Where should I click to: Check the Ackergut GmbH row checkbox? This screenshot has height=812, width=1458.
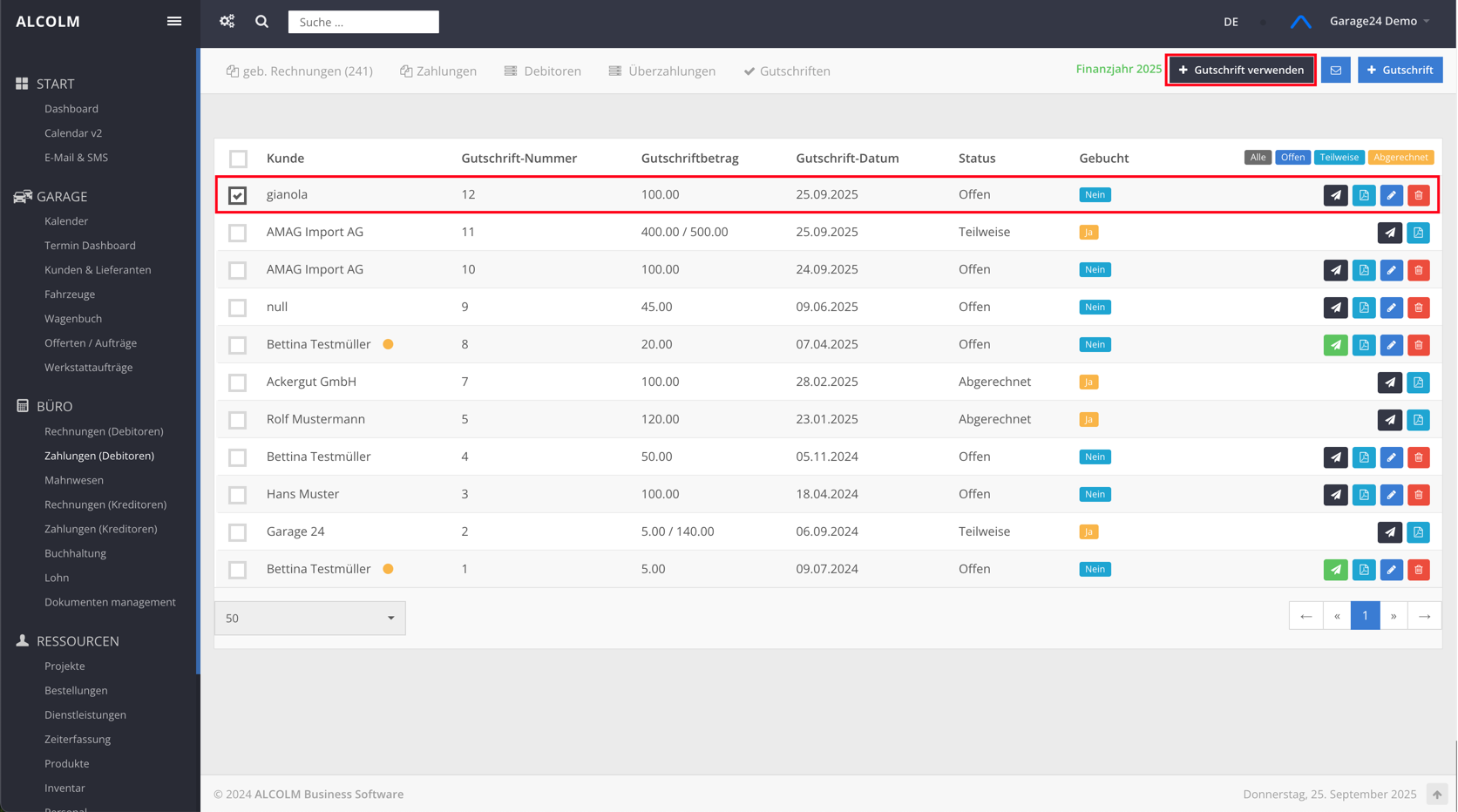238,382
